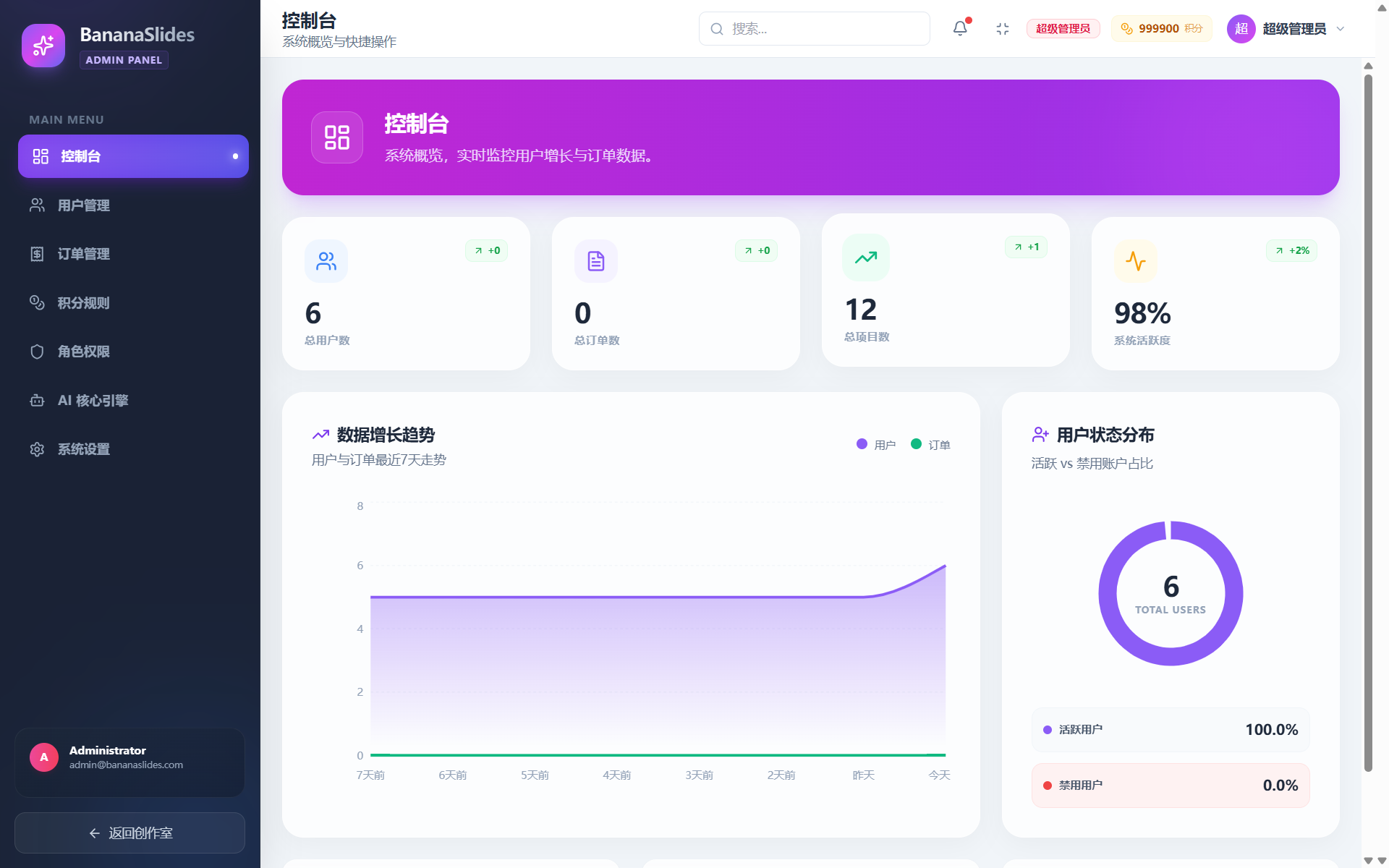Click the 返回创作室 button
The image size is (1389, 868).
[129, 833]
